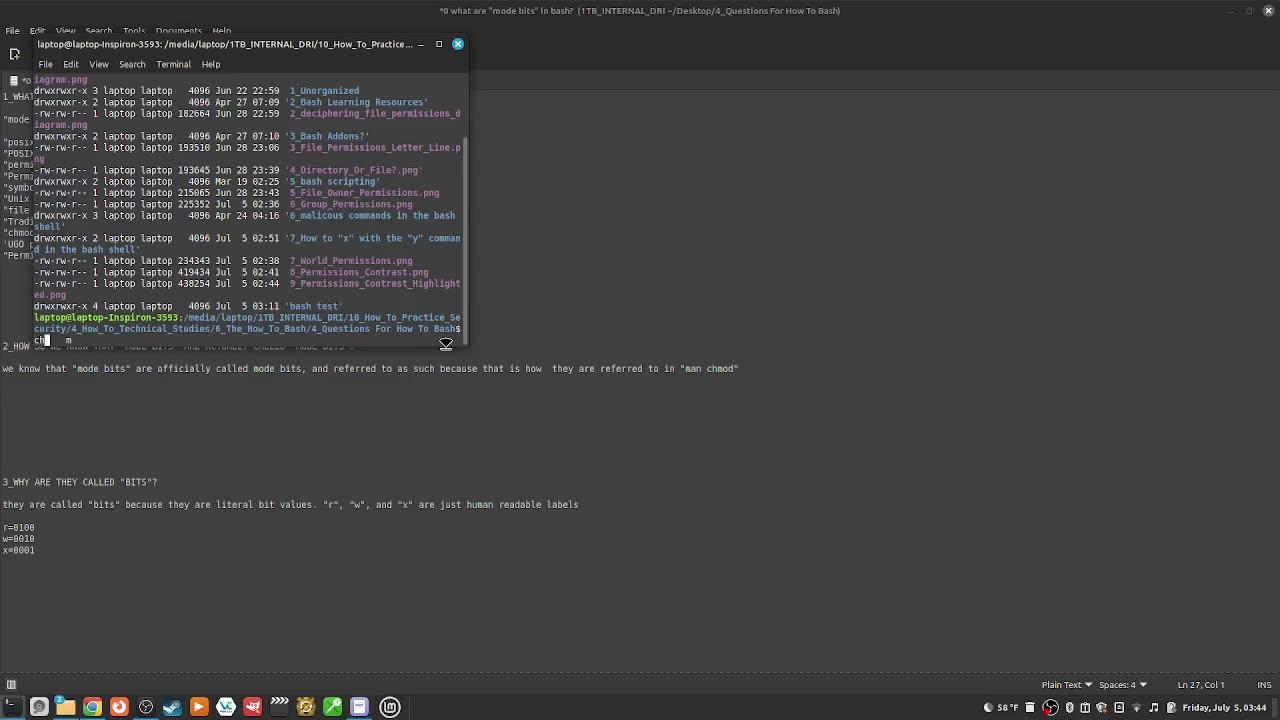Click the 58 °F weather reading

1008,708
